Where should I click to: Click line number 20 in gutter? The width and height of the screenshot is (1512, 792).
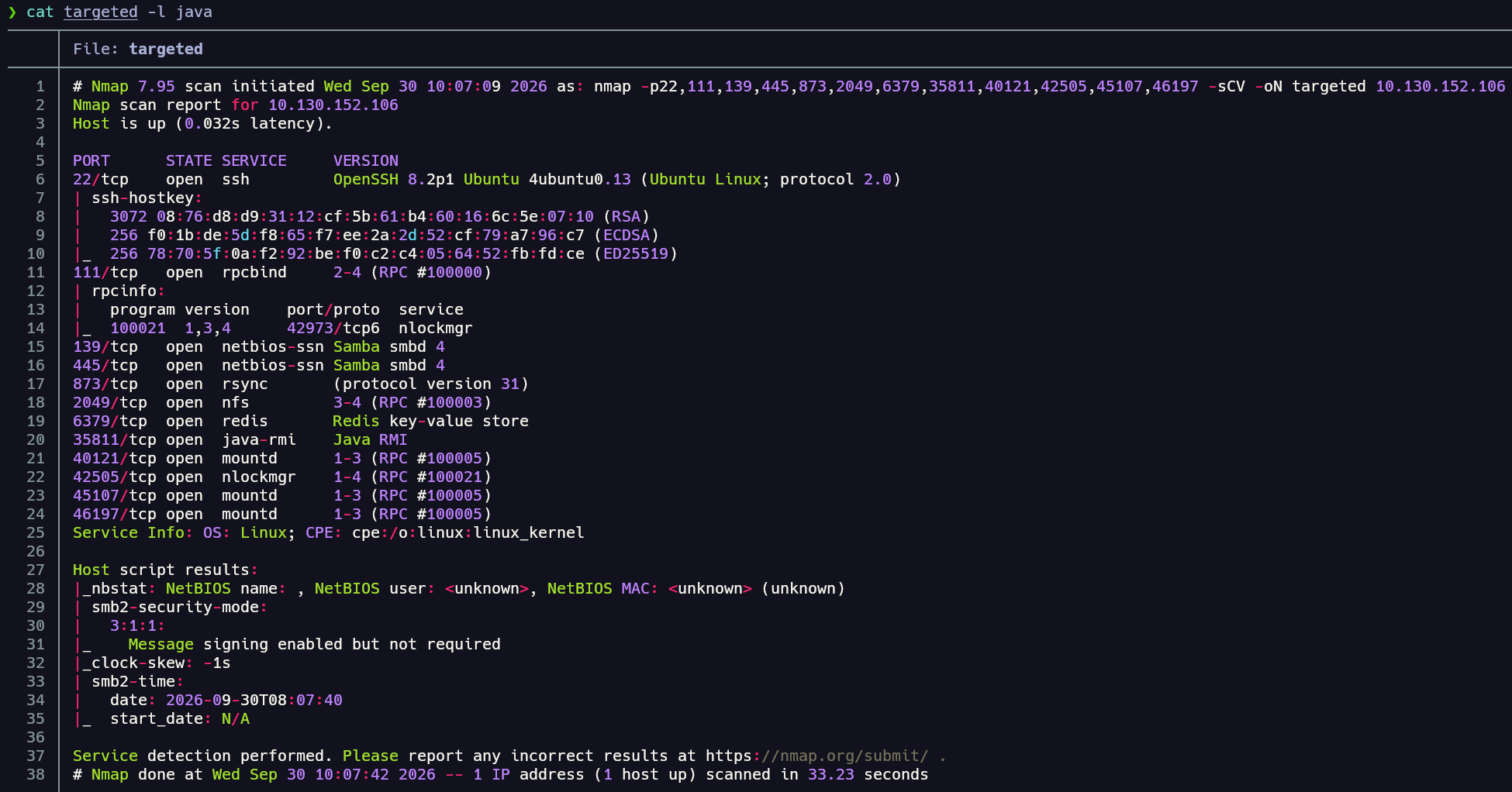click(36, 439)
